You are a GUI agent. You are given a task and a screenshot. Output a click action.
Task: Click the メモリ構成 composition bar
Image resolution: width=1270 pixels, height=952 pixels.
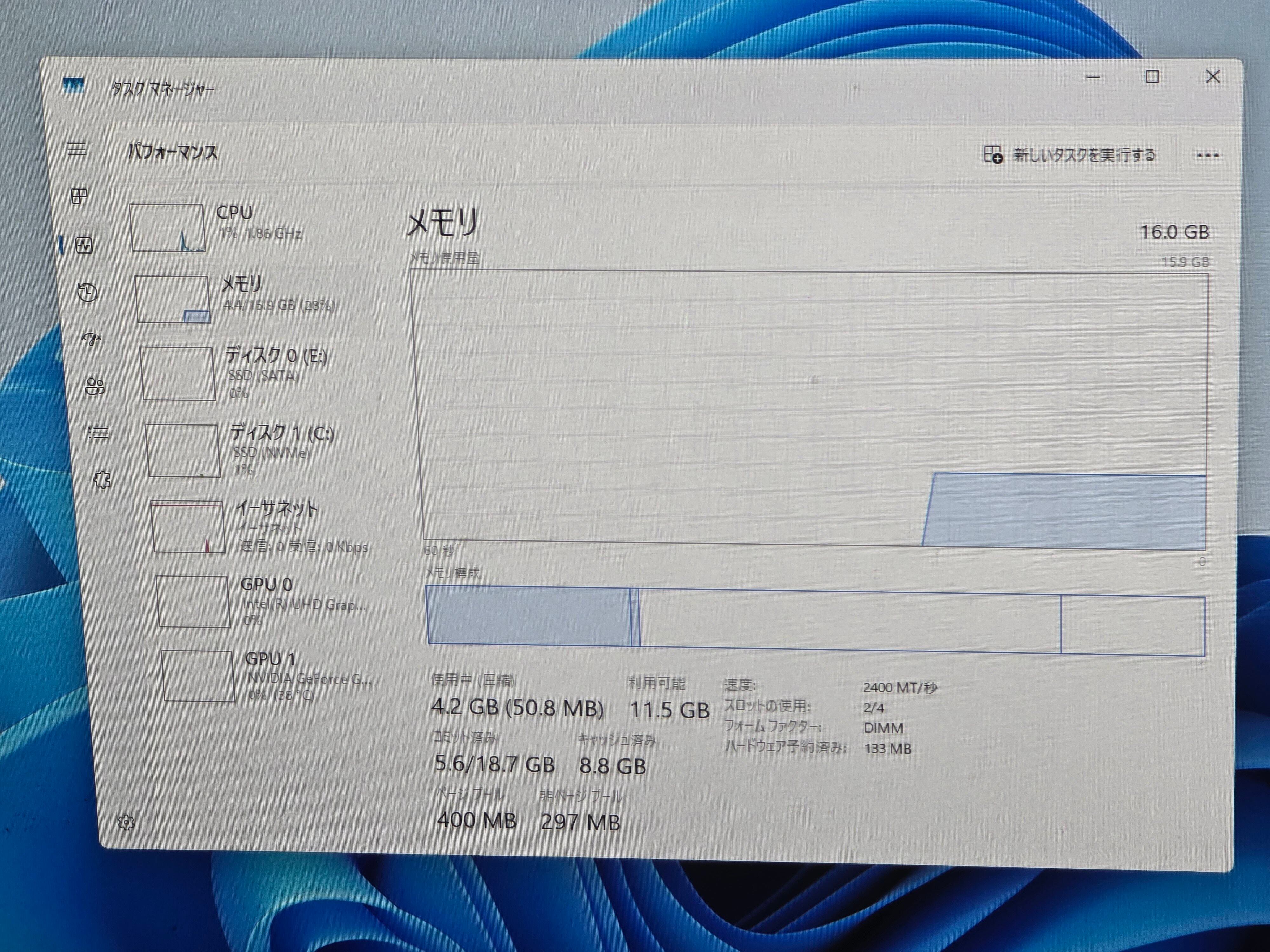pos(815,620)
